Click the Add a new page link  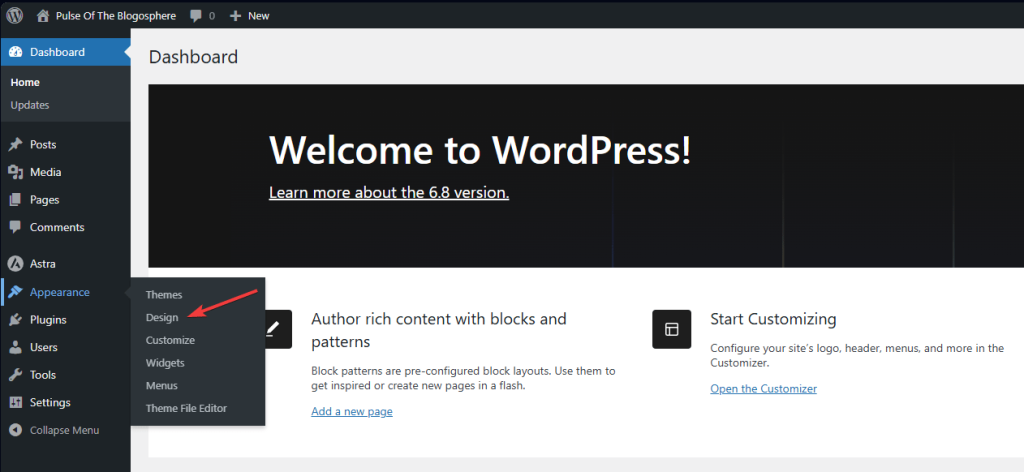point(351,411)
